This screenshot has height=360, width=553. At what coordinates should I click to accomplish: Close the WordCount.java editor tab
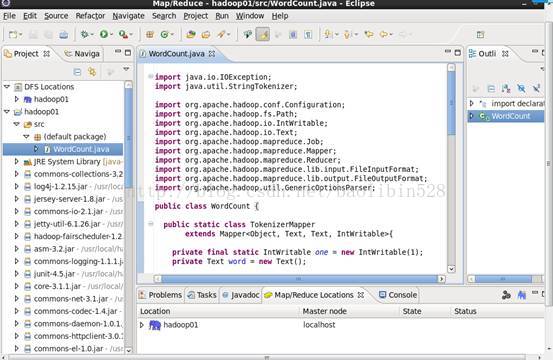click(212, 54)
